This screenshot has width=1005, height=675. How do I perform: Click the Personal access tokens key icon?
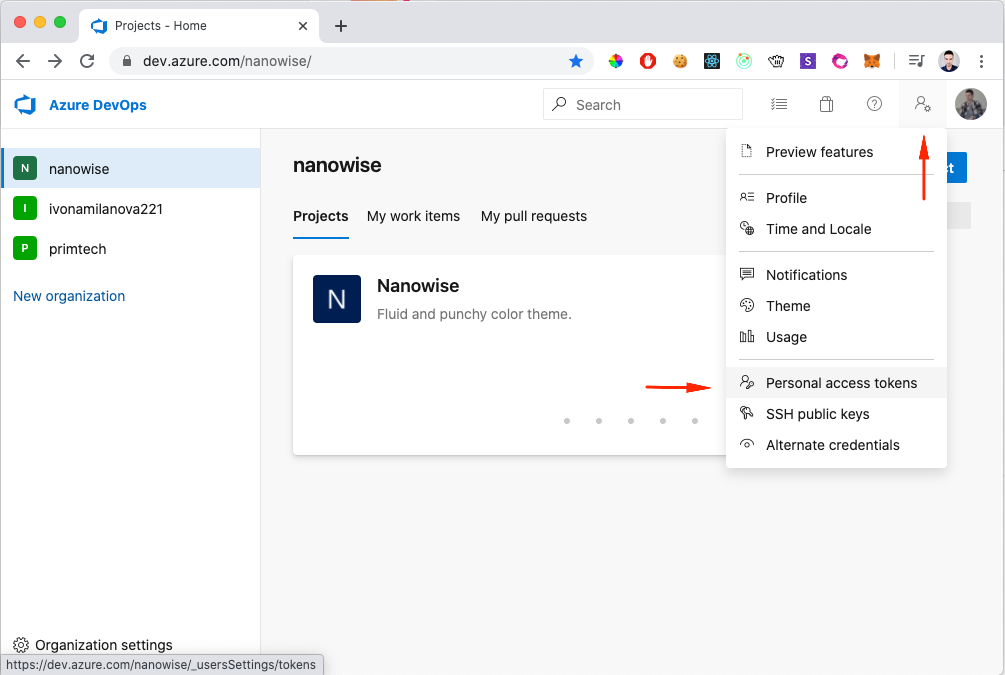pyautogui.click(x=747, y=382)
